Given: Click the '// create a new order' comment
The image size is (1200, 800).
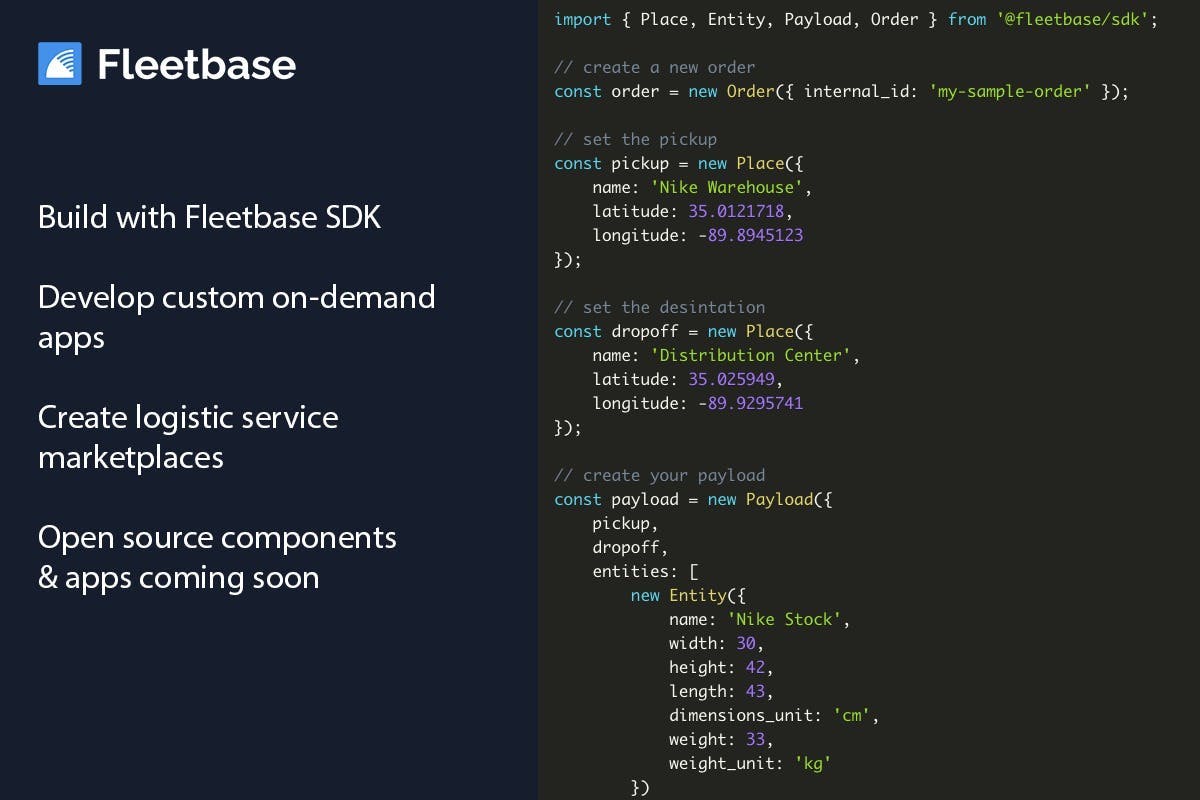Looking at the screenshot, I should 655,67.
